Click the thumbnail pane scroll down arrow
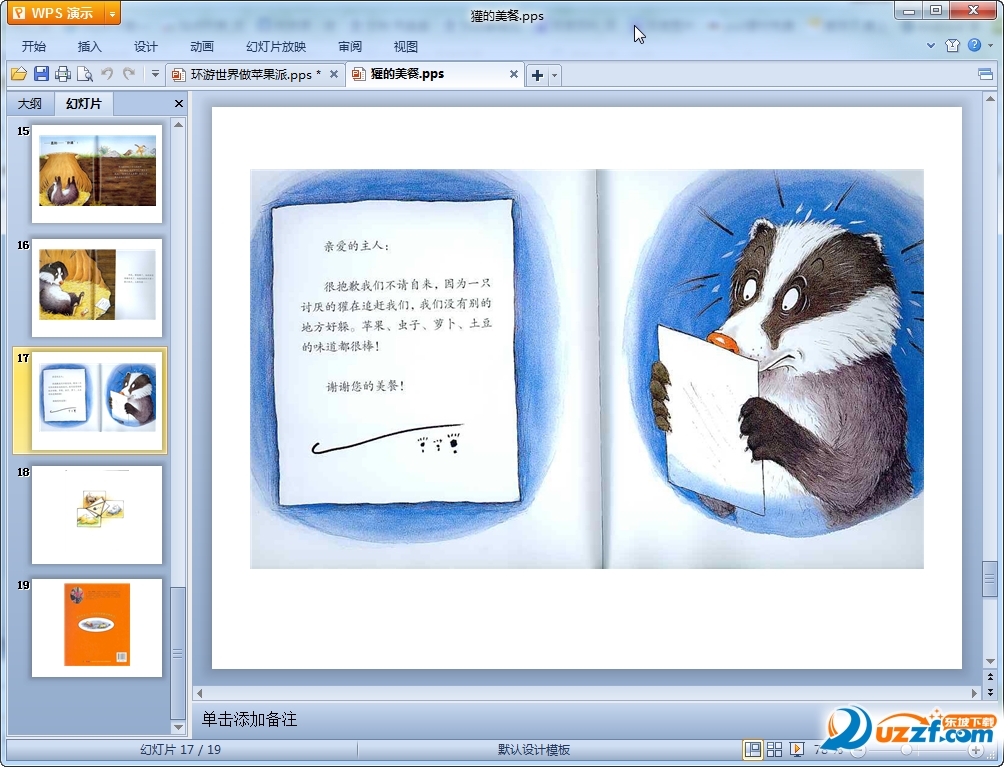 [178, 727]
